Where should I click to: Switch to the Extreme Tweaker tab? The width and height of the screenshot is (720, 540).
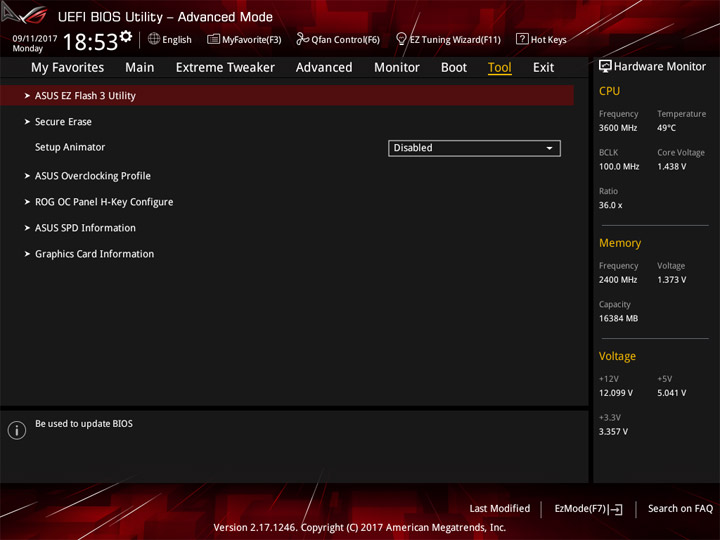[x=225, y=68]
